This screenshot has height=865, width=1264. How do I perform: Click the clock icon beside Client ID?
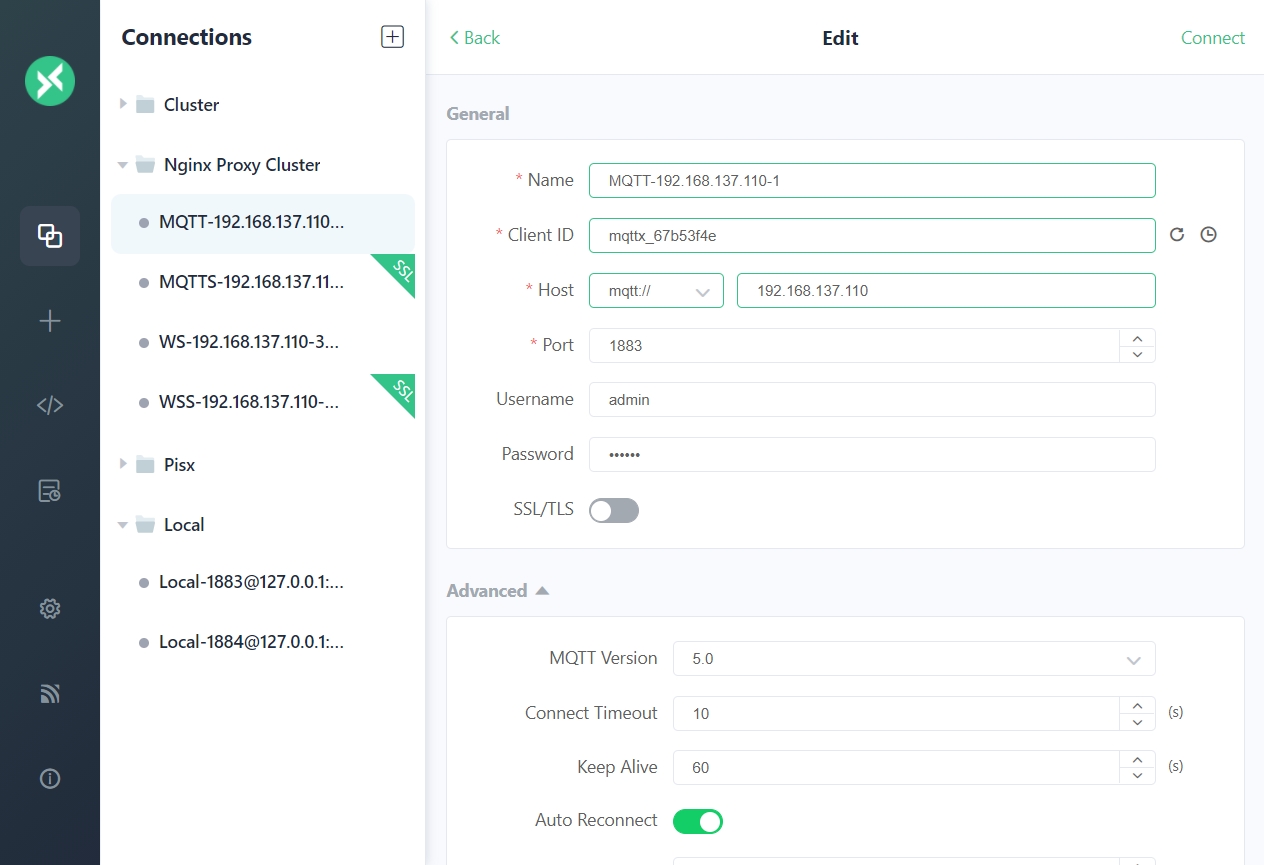point(1208,235)
